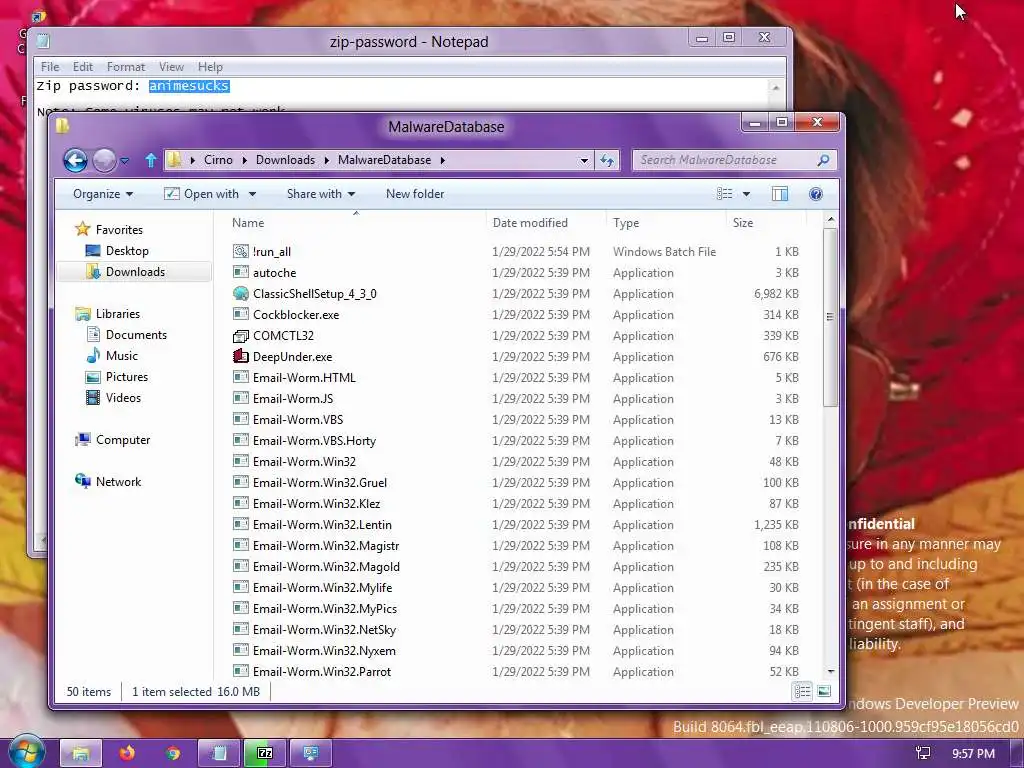1024x768 pixels.
Task: Select the ClassicShellSetup_4_3_0 shell icon
Action: (x=241, y=293)
